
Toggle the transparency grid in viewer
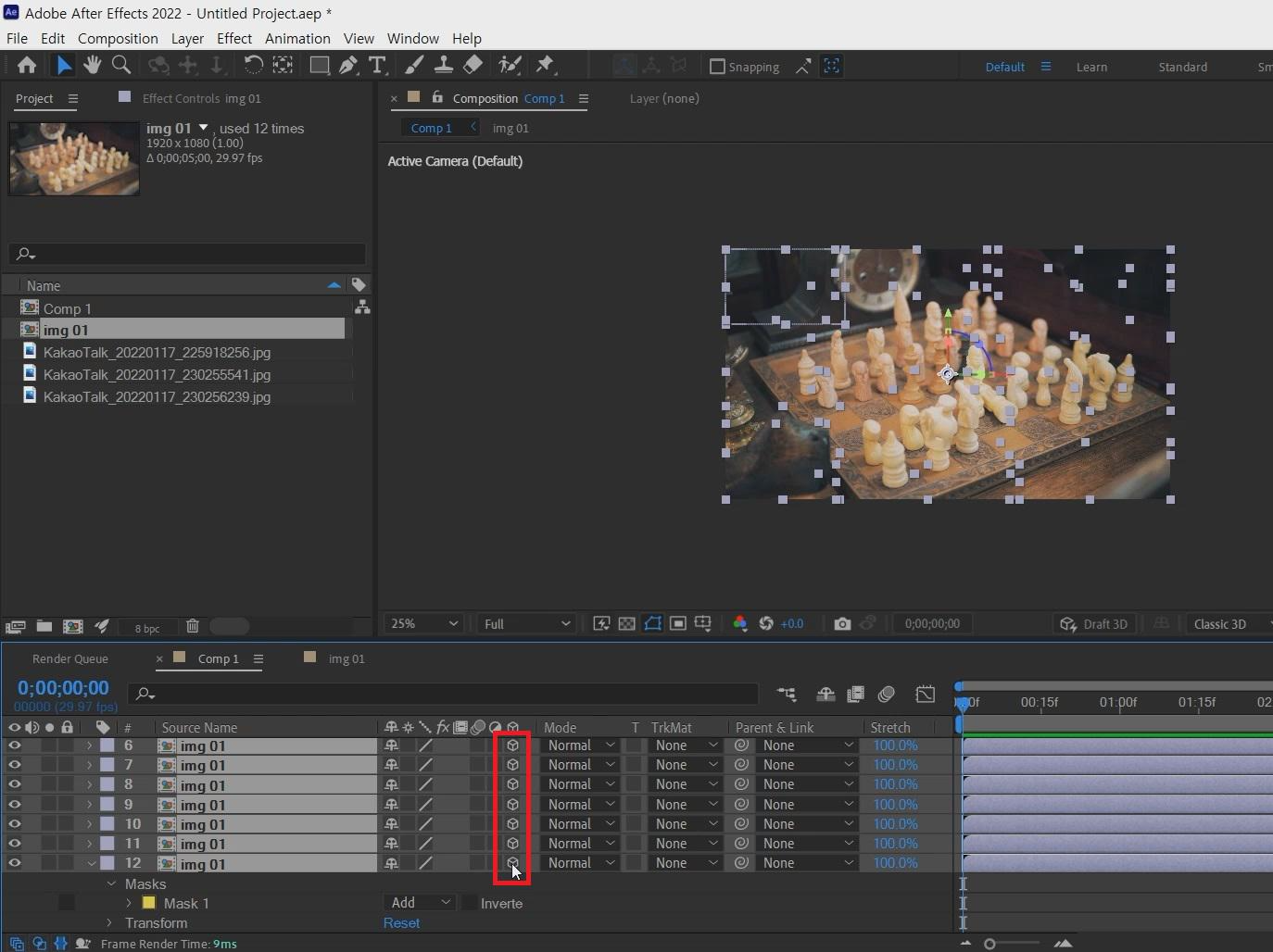click(x=627, y=624)
